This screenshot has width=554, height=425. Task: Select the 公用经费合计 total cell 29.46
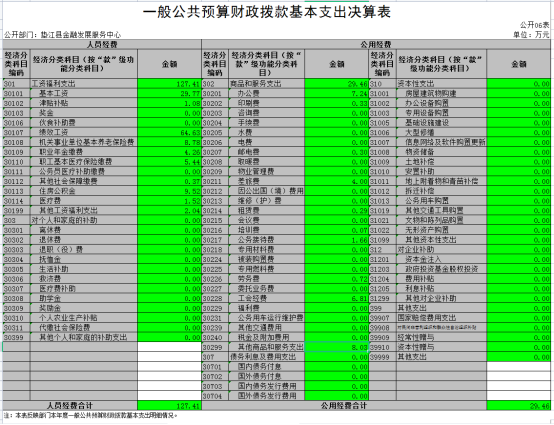[x=518, y=406]
